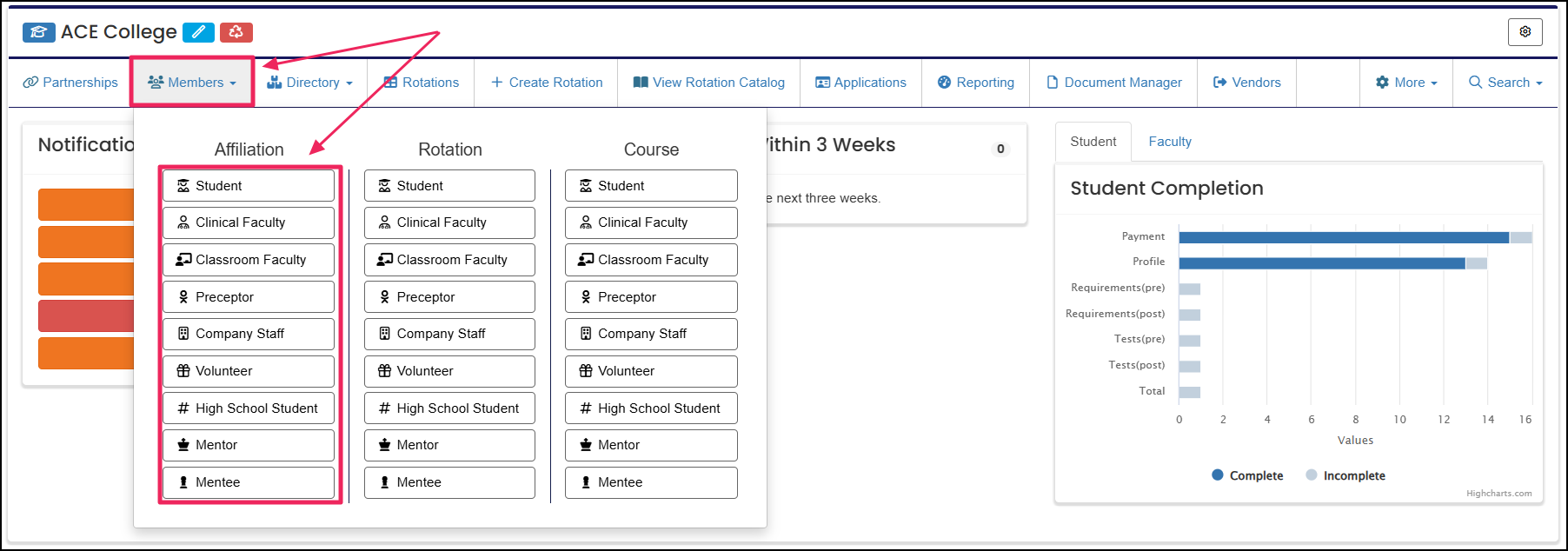1568x551 pixels.
Task: Select Volunteer under Rotation
Action: tap(449, 371)
